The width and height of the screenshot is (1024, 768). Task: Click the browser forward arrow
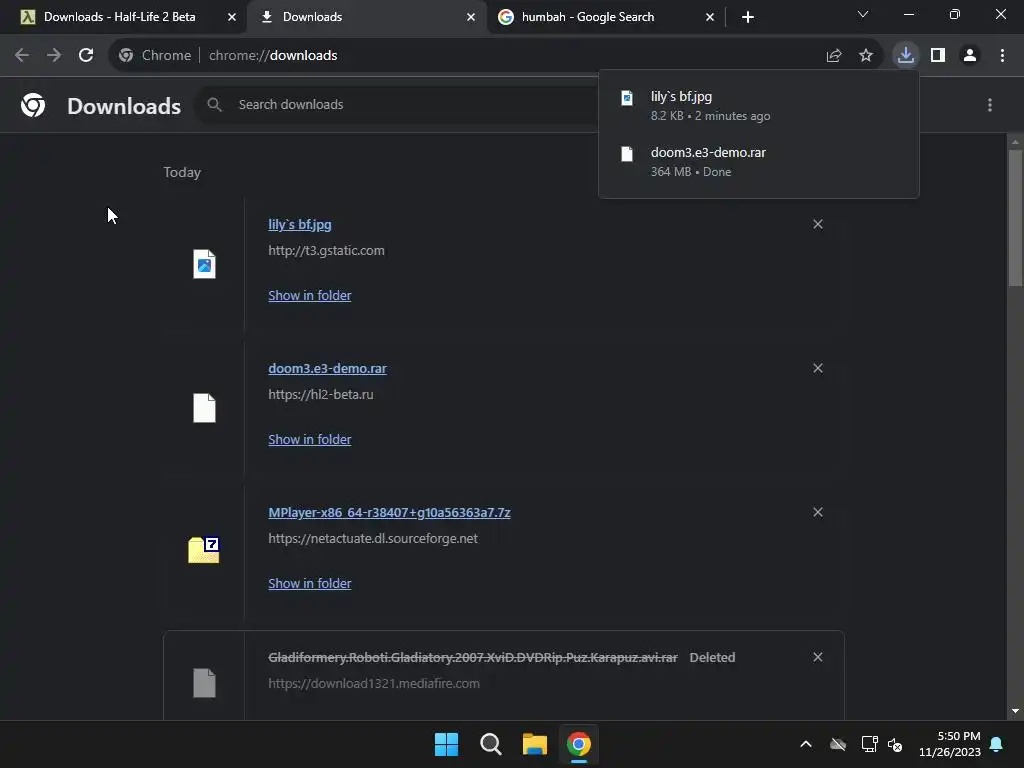[x=54, y=56]
